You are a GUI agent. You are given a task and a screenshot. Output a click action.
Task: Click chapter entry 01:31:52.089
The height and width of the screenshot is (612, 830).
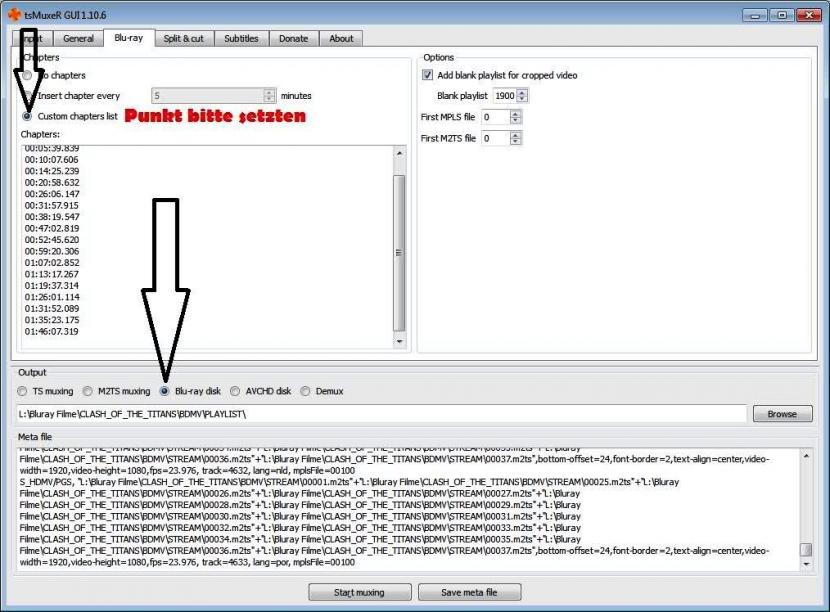[x=52, y=309]
